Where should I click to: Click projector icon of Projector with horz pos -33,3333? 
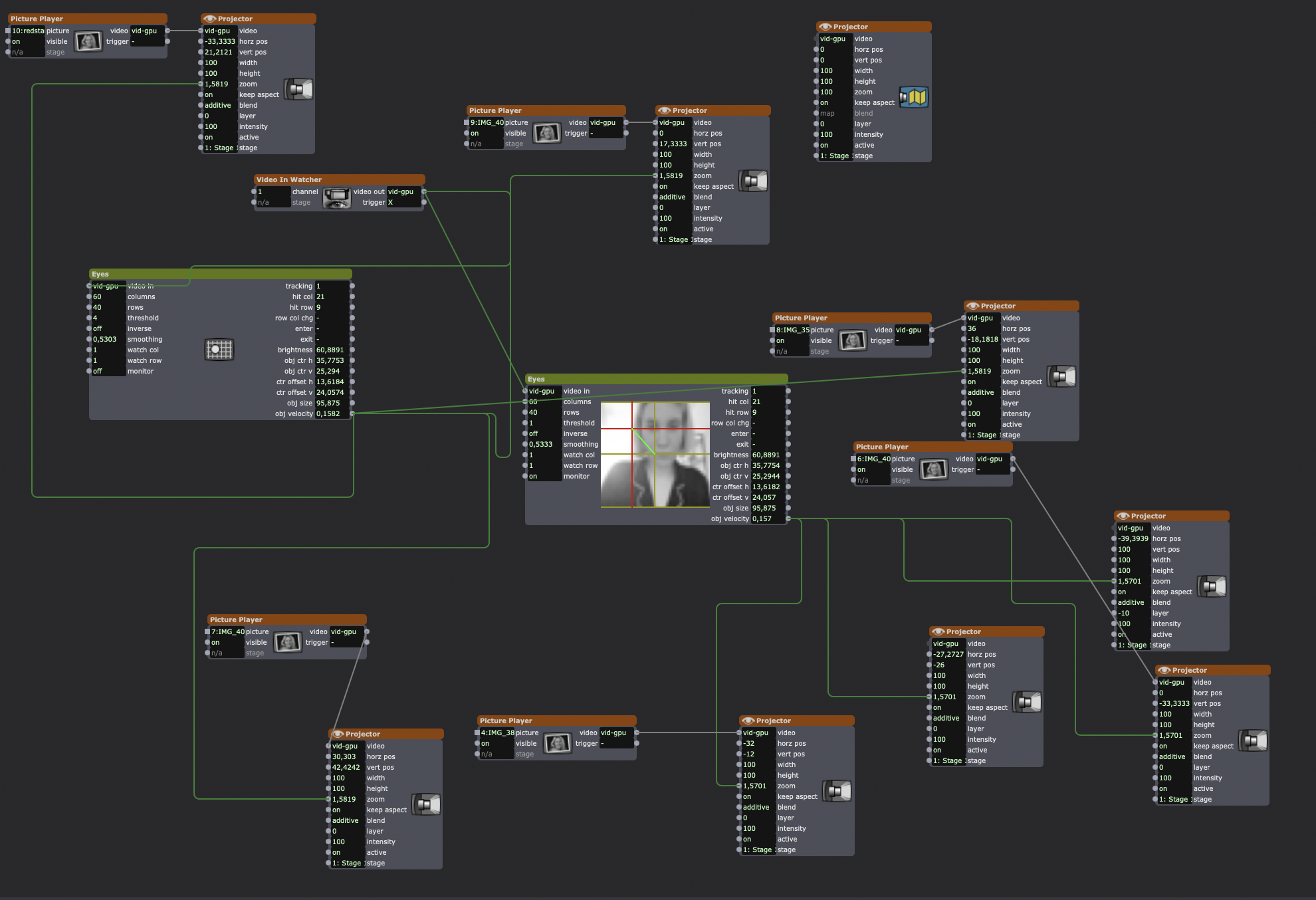(298, 89)
